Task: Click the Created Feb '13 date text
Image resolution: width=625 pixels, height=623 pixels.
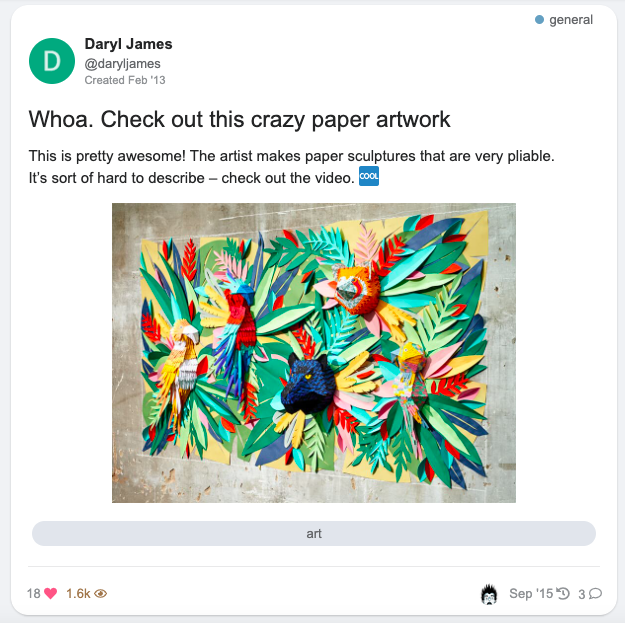Action: (x=125, y=80)
